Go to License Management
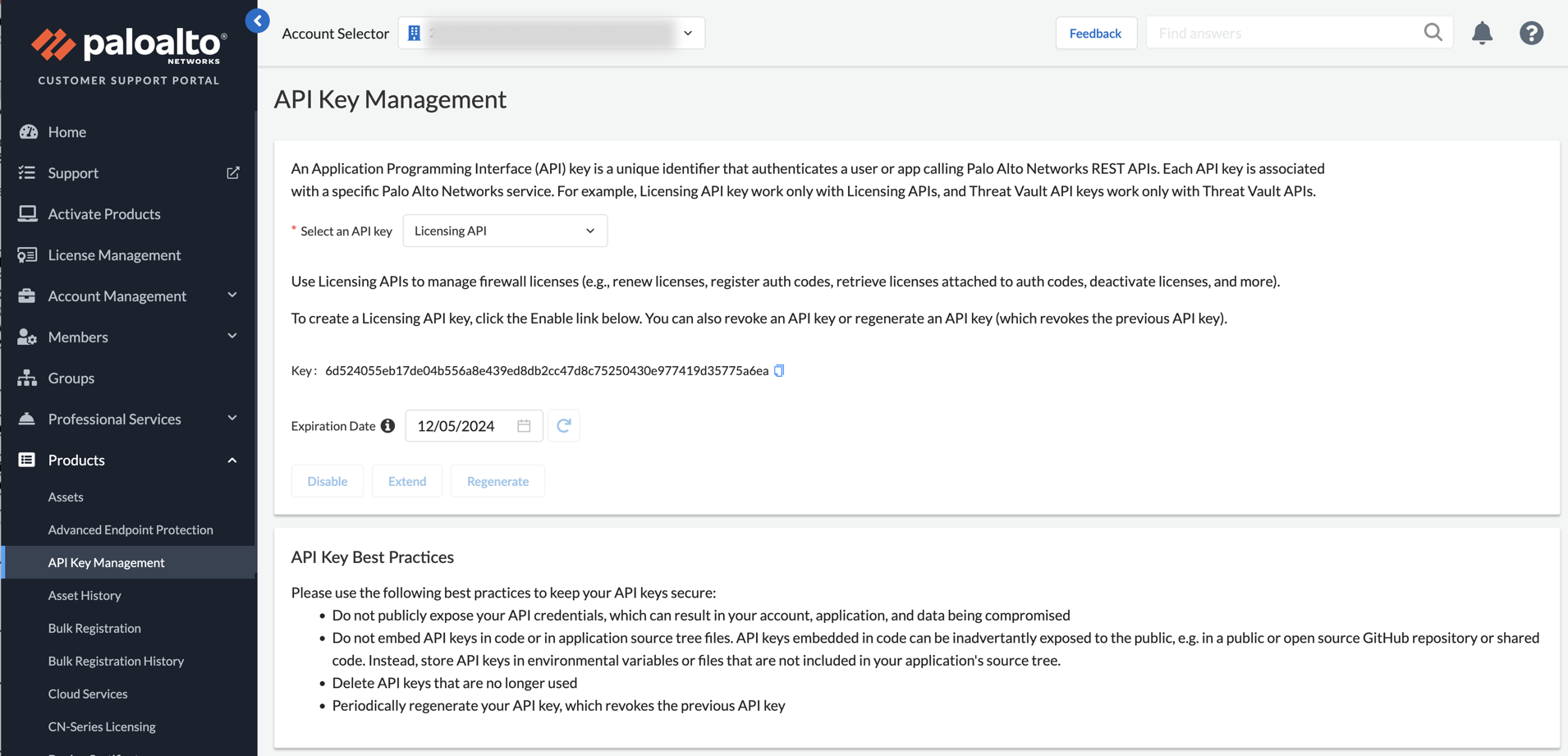Image resolution: width=1568 pixels, height=756 pixels. click(114, 255)
